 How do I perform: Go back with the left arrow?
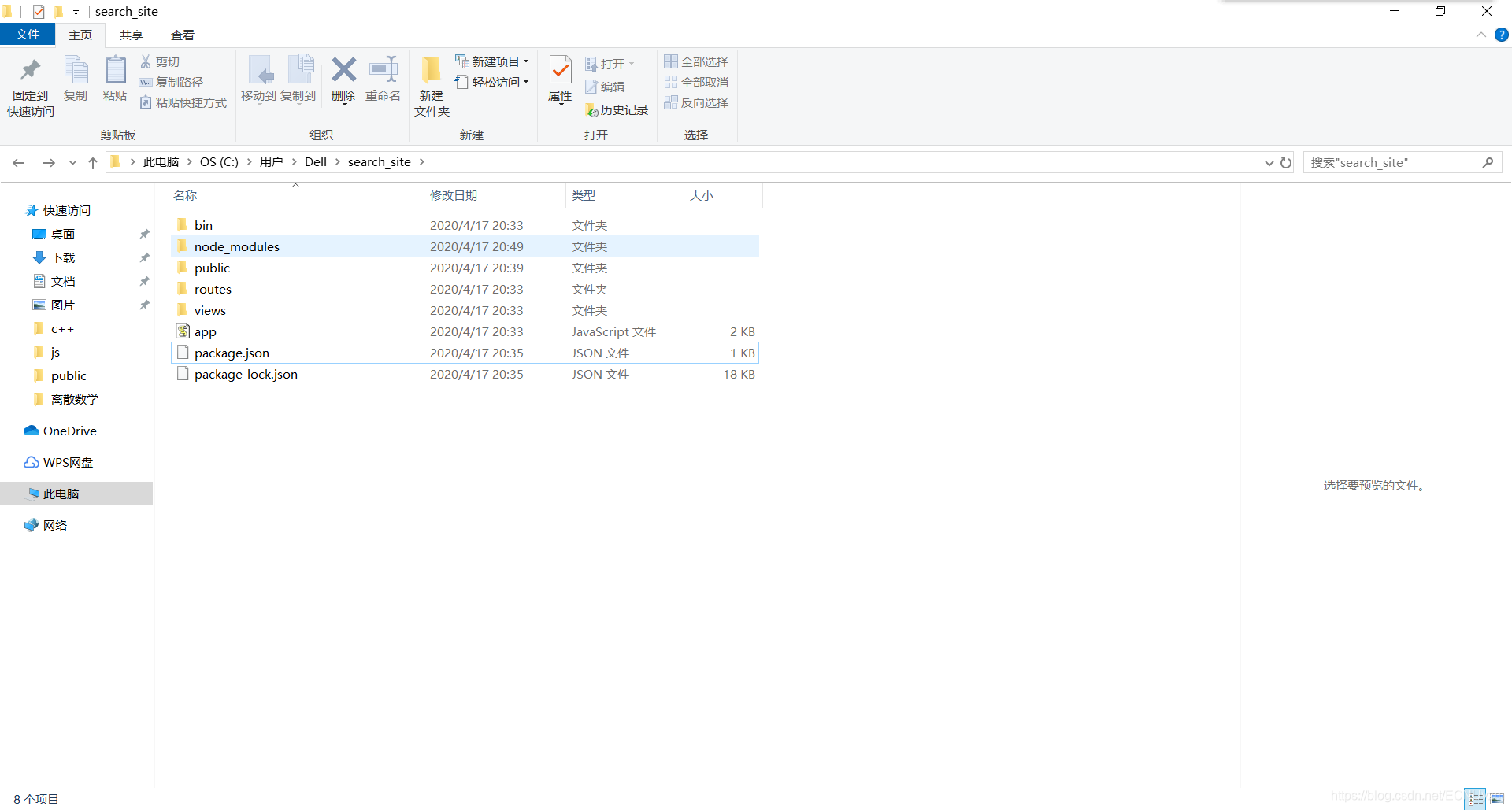[x=19, y=162]
